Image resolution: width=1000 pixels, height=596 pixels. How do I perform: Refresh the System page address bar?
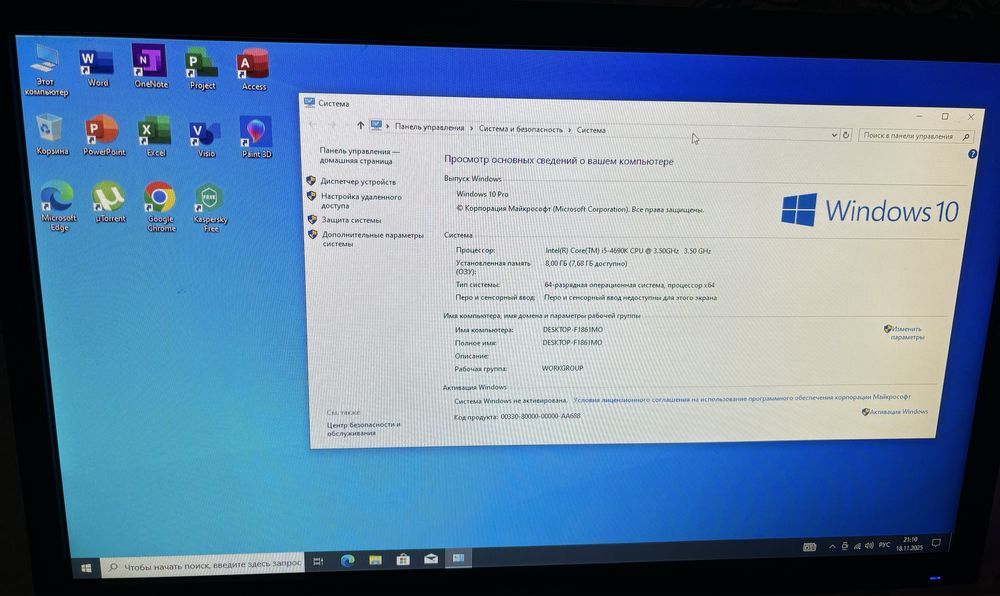tap(846, 135)
